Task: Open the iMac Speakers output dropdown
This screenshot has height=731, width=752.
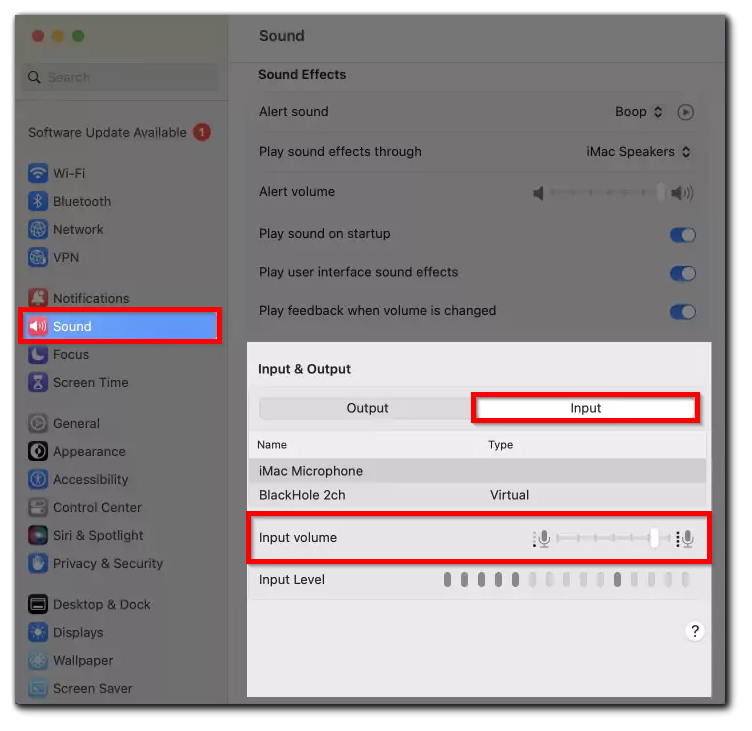Action: coord(638,152)
